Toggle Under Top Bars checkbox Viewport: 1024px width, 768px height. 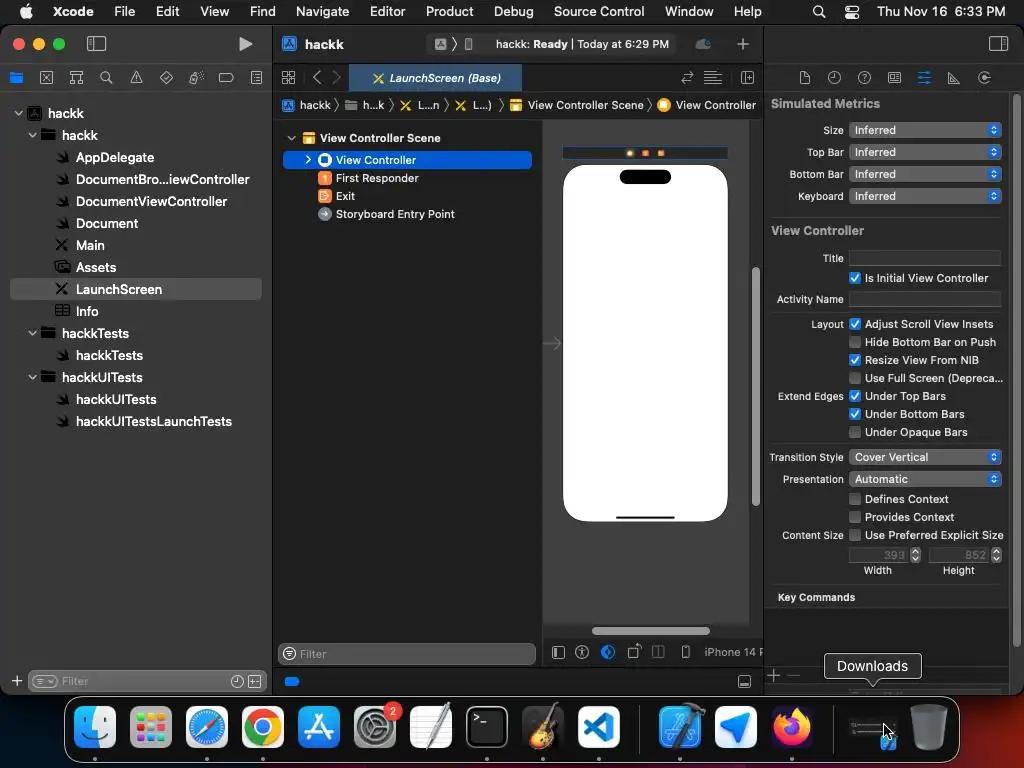(x=854, y=396)
